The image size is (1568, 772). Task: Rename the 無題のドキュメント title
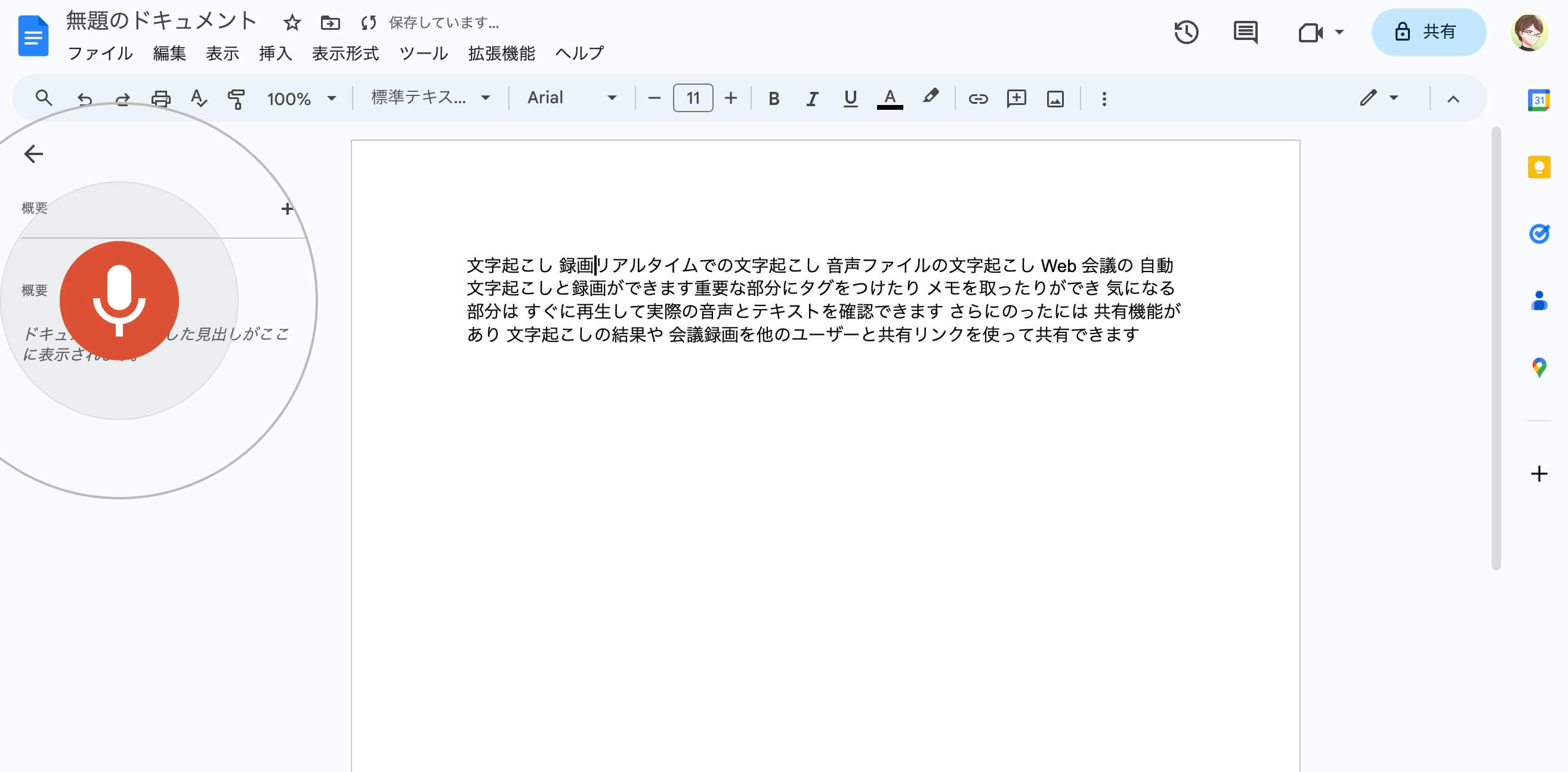[160, 21]
